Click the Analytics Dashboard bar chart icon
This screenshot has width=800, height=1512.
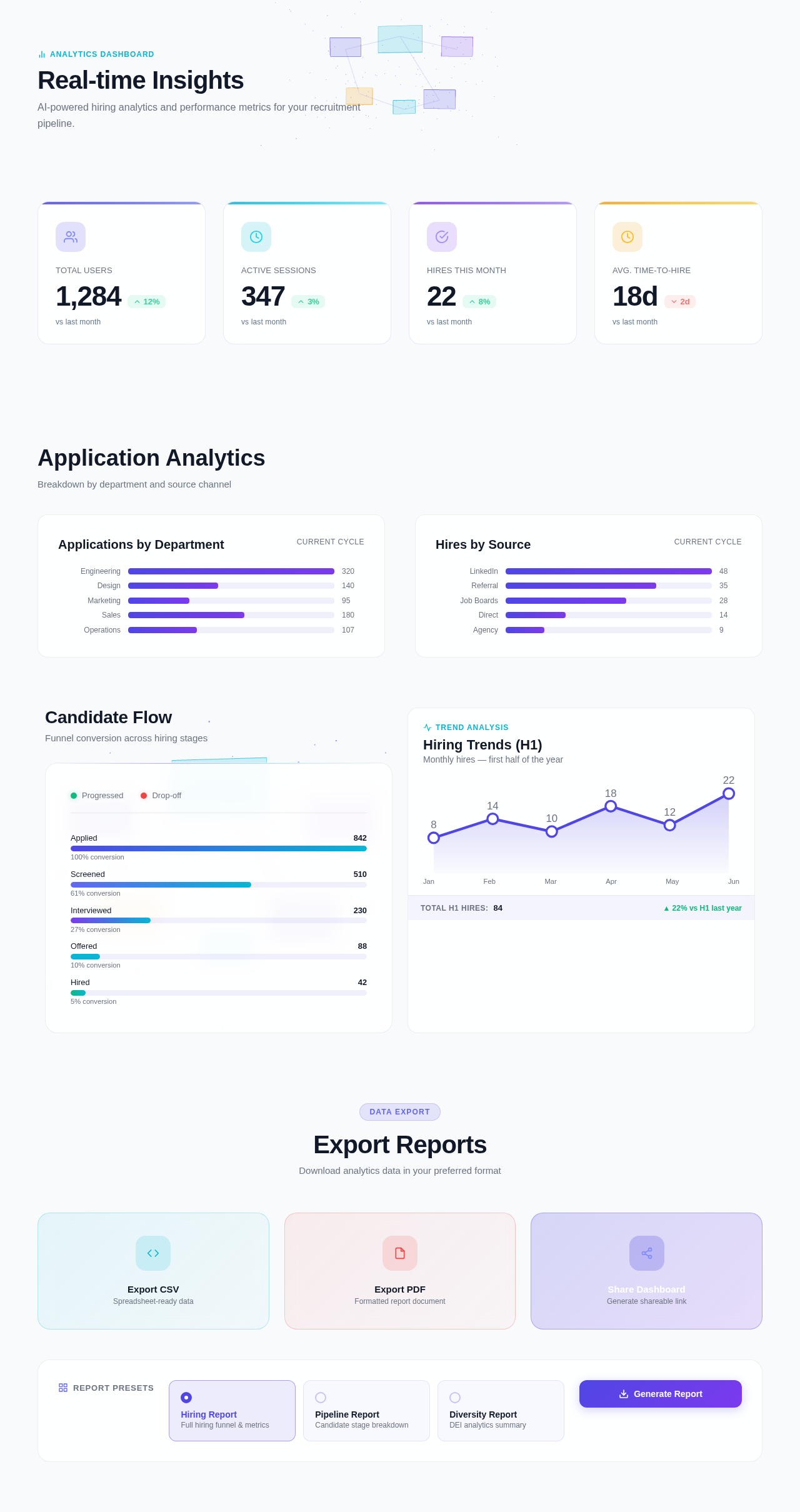click(x=42, y=54)
